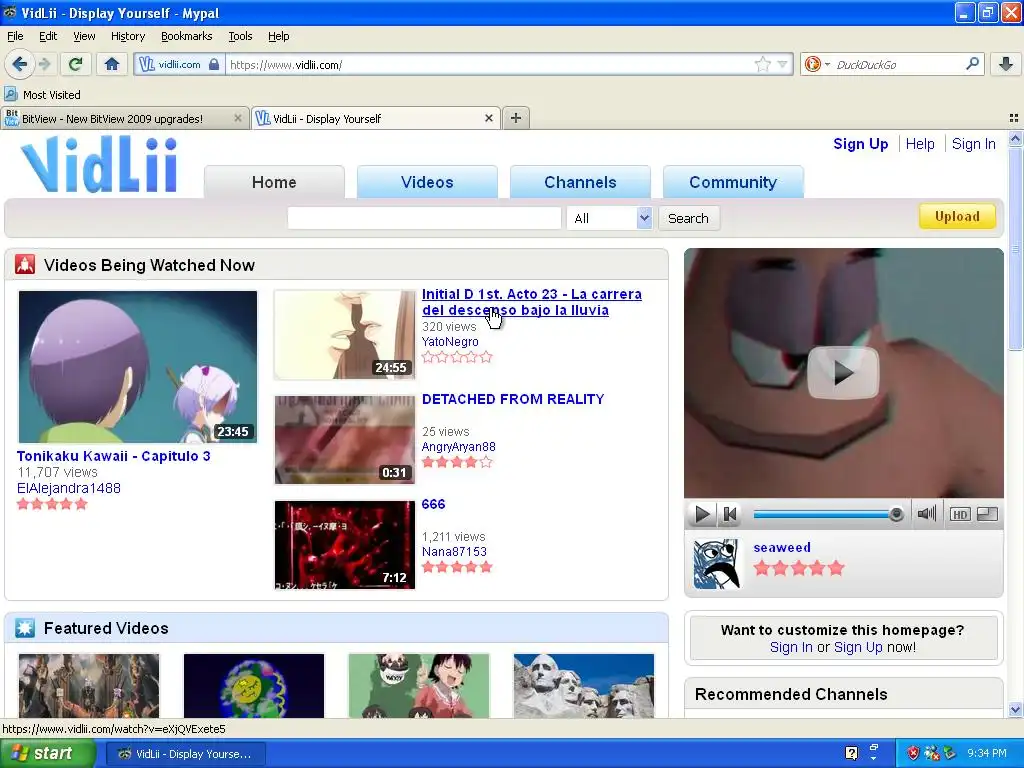Click the Sign In link at top
Image resolution: width=1024 pixels, height=768 pixels.
click(x=973, y=144)
